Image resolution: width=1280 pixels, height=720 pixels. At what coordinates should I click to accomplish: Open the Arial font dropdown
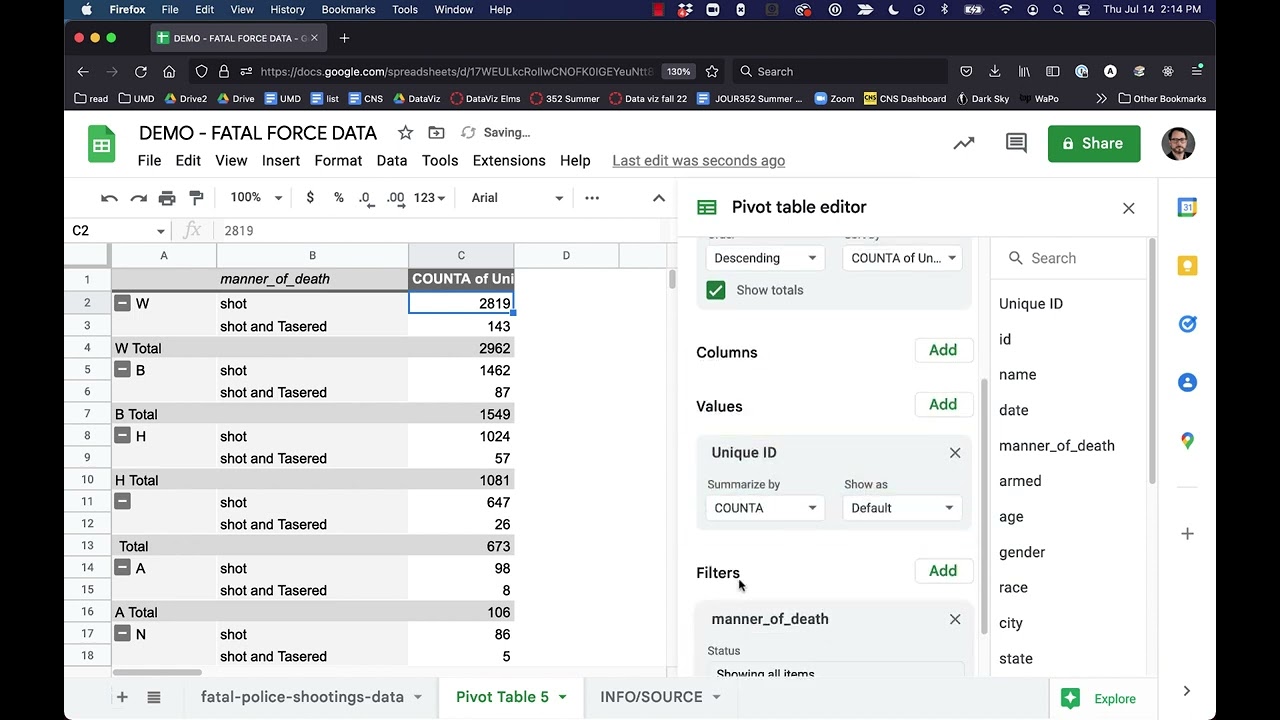[x=517, y=198]
